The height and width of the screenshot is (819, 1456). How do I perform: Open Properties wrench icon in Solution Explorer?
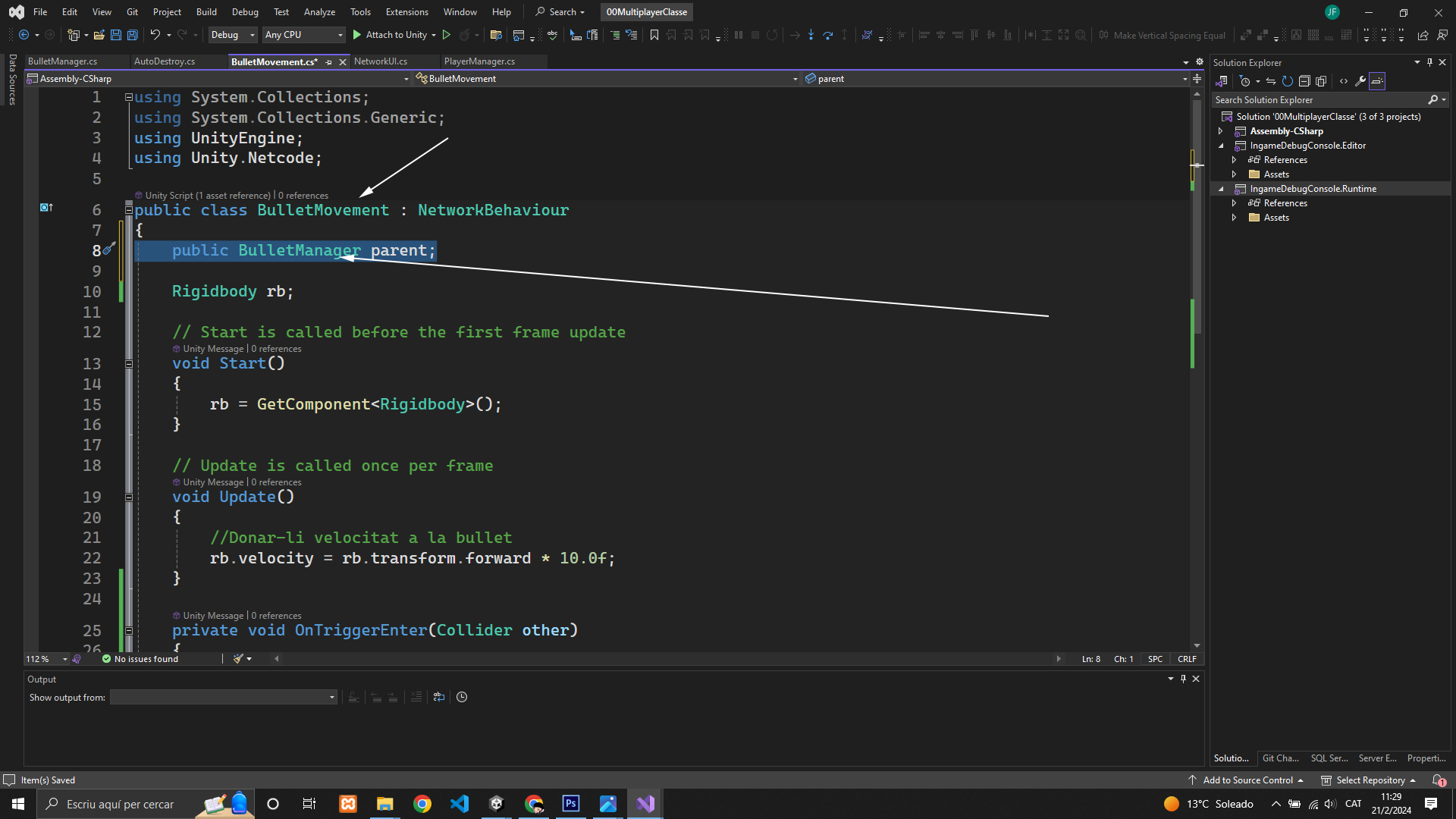pos(1360,81)
